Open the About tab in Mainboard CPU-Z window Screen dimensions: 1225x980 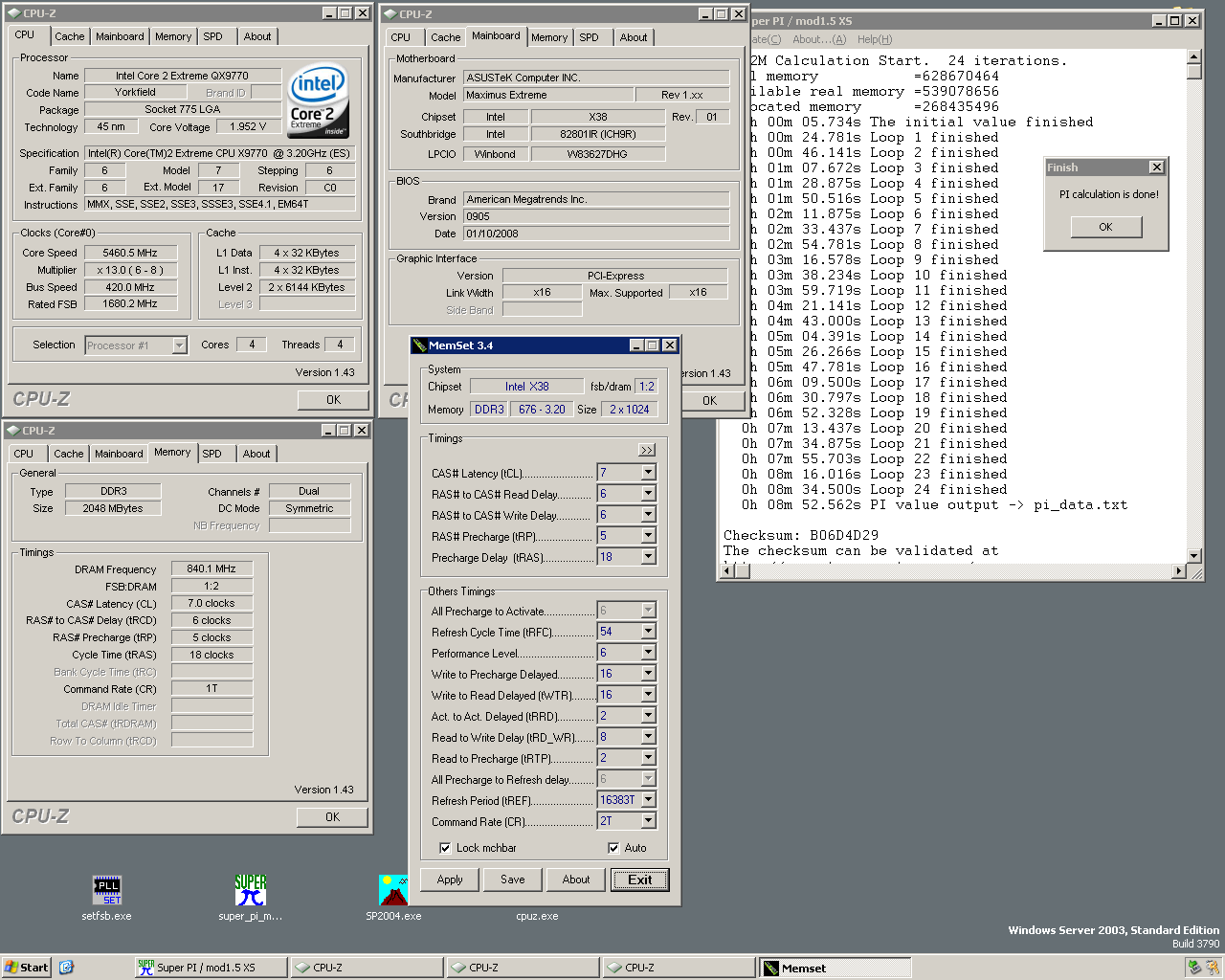point(634,37)
